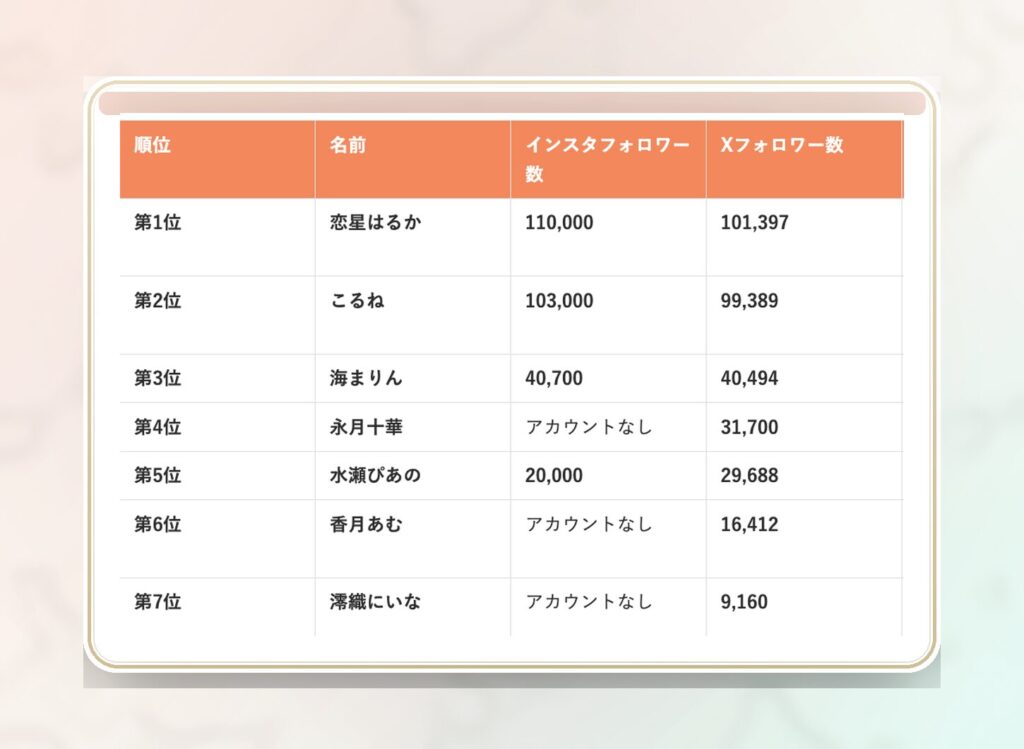Select the name 水瀬ぴあの
The height and width of the screenshot is (749, 1024).
coord(375,476)
